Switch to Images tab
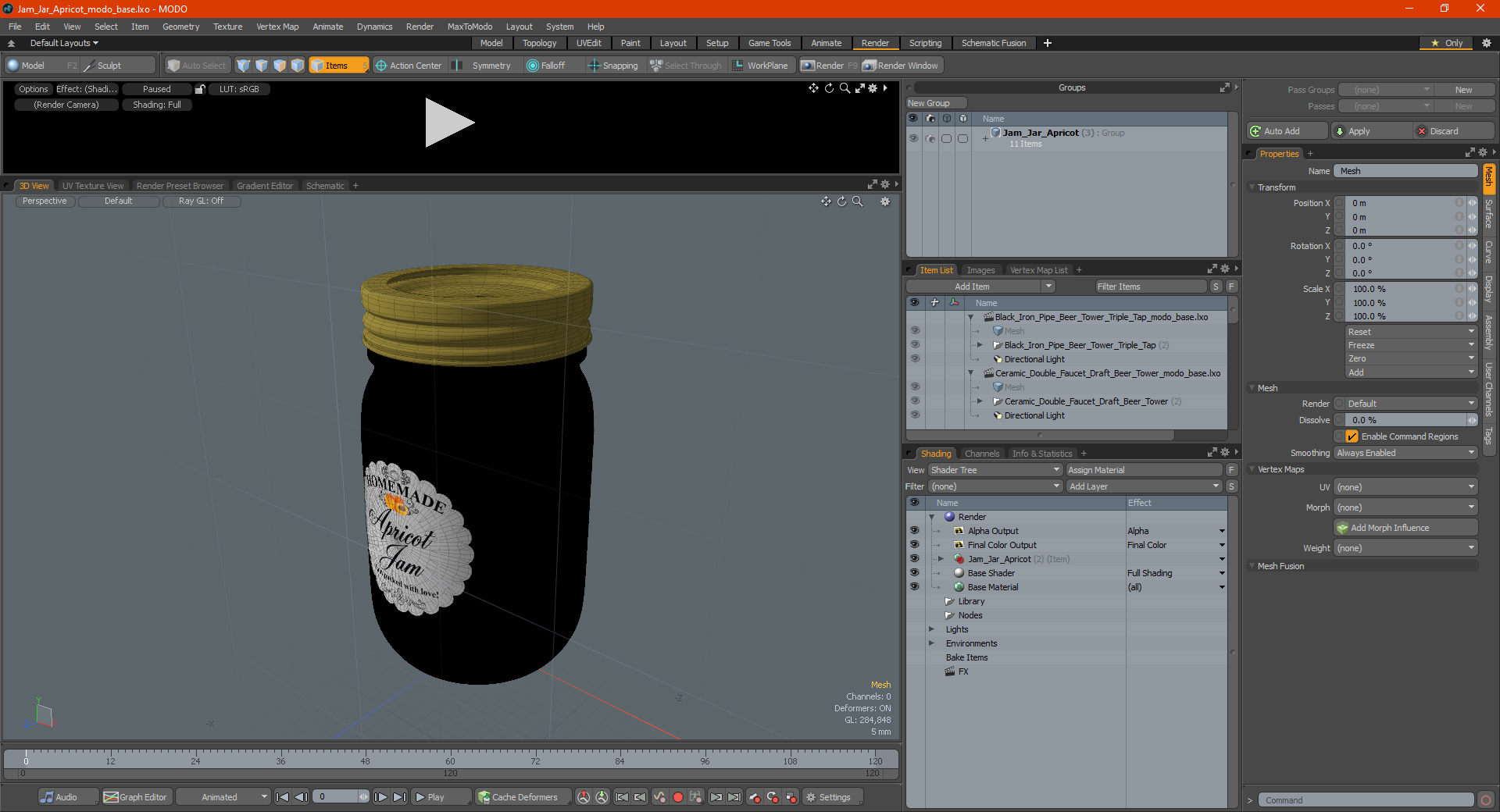The height and width of the screenshot is (812, 1500). 980,270
